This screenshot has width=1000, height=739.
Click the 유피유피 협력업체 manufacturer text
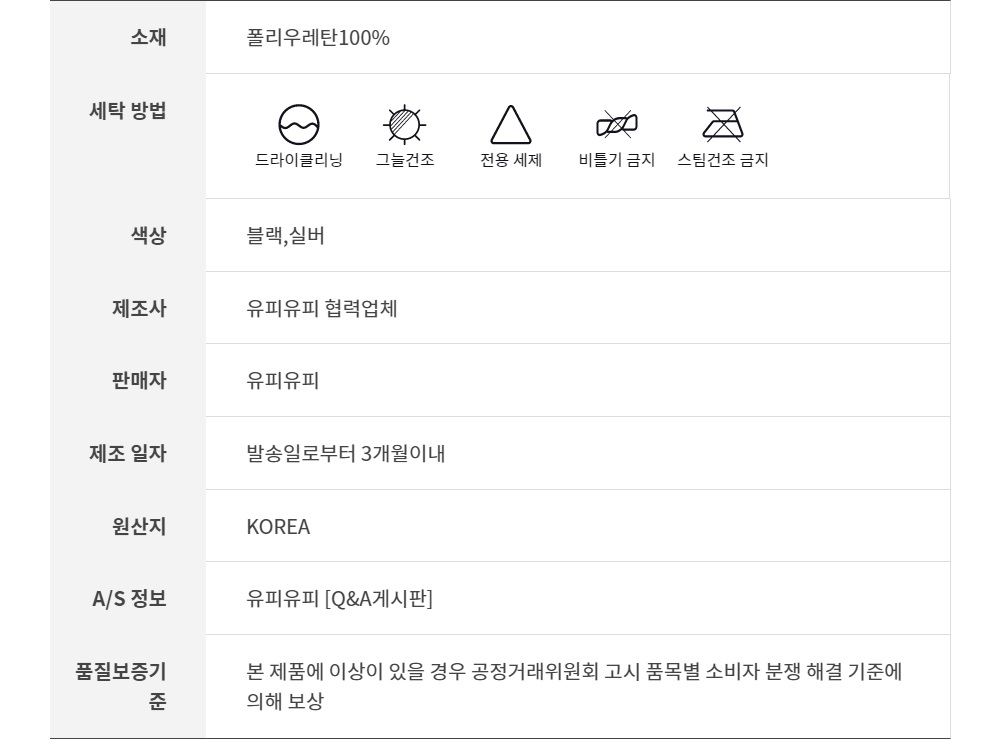pos(322,309)
